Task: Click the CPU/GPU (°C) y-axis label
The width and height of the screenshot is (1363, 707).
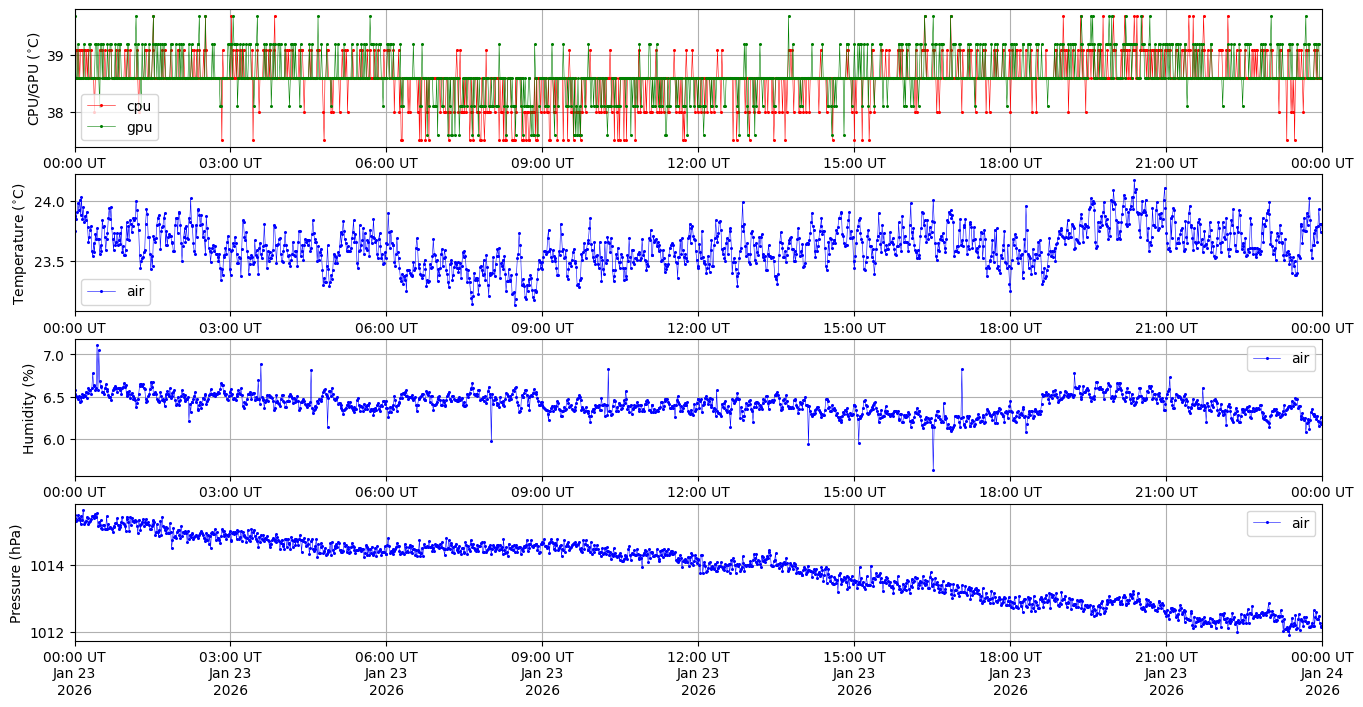Action: (34, 79)
